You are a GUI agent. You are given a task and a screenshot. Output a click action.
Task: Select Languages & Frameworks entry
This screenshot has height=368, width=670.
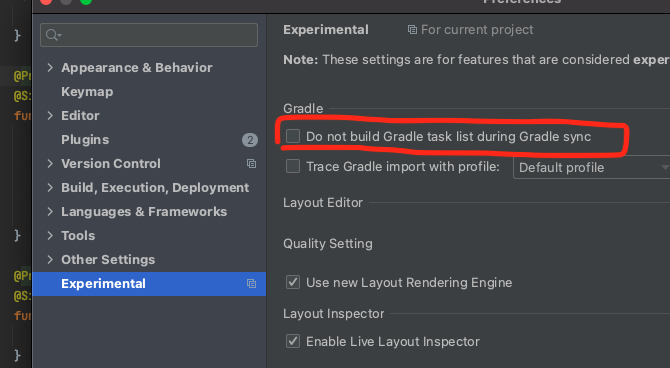144,212
